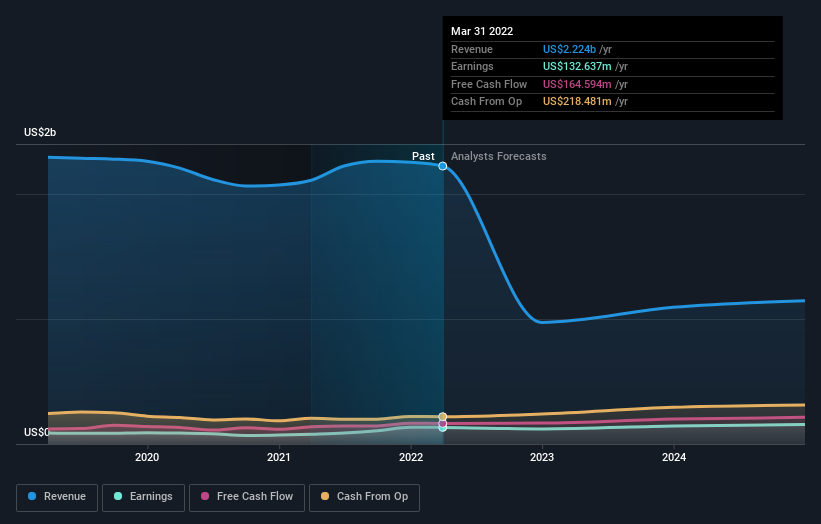This screenshot has width=821, height=524.
Task: Click the US$164.594m free cash flow value
Action: 577,84
